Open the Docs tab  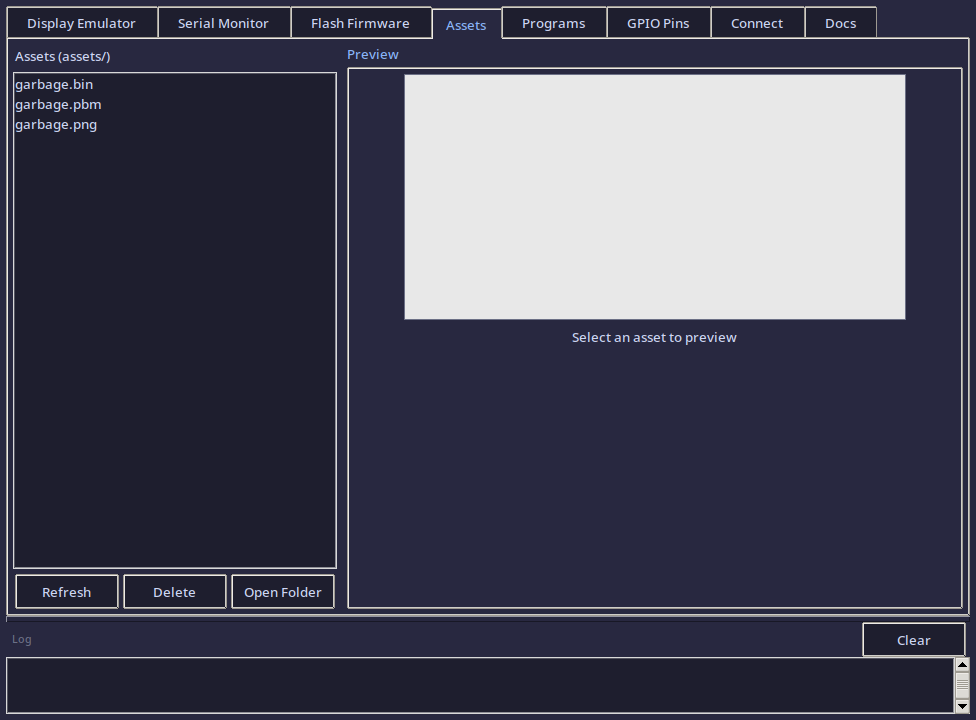point(840,22)
